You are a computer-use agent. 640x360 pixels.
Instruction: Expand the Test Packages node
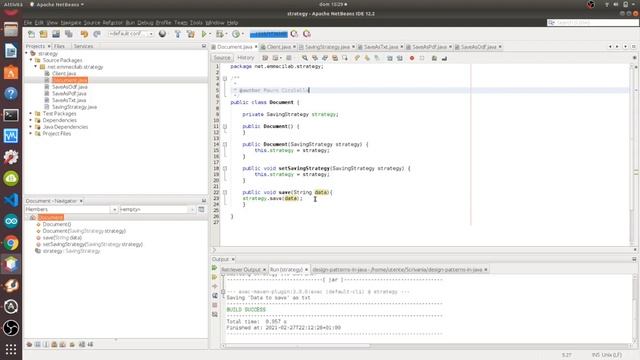31,113
